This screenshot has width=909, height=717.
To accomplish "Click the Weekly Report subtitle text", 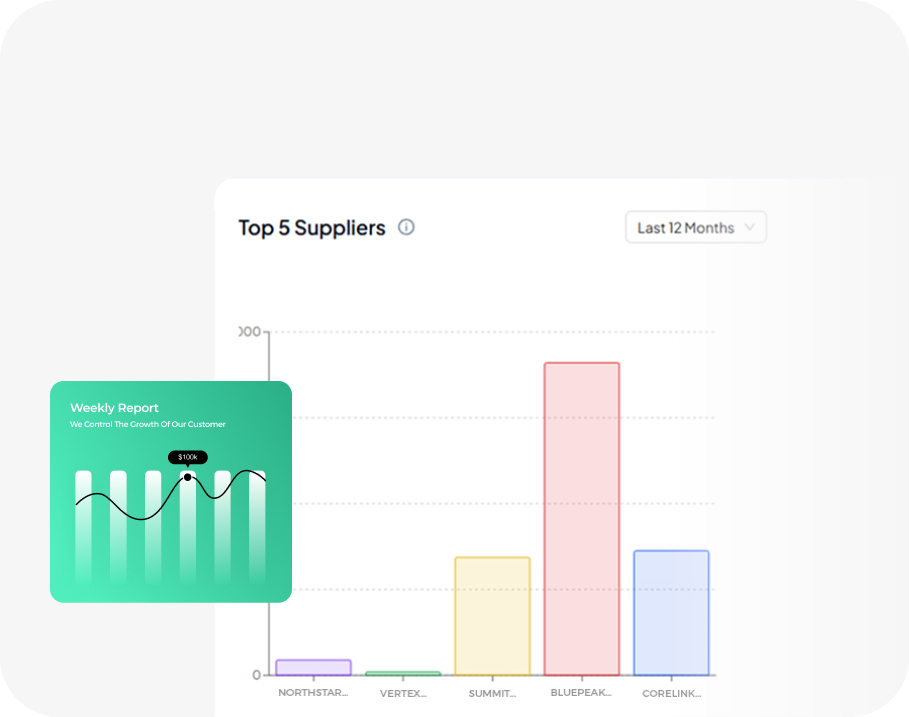I will click(x=148, y=425).
